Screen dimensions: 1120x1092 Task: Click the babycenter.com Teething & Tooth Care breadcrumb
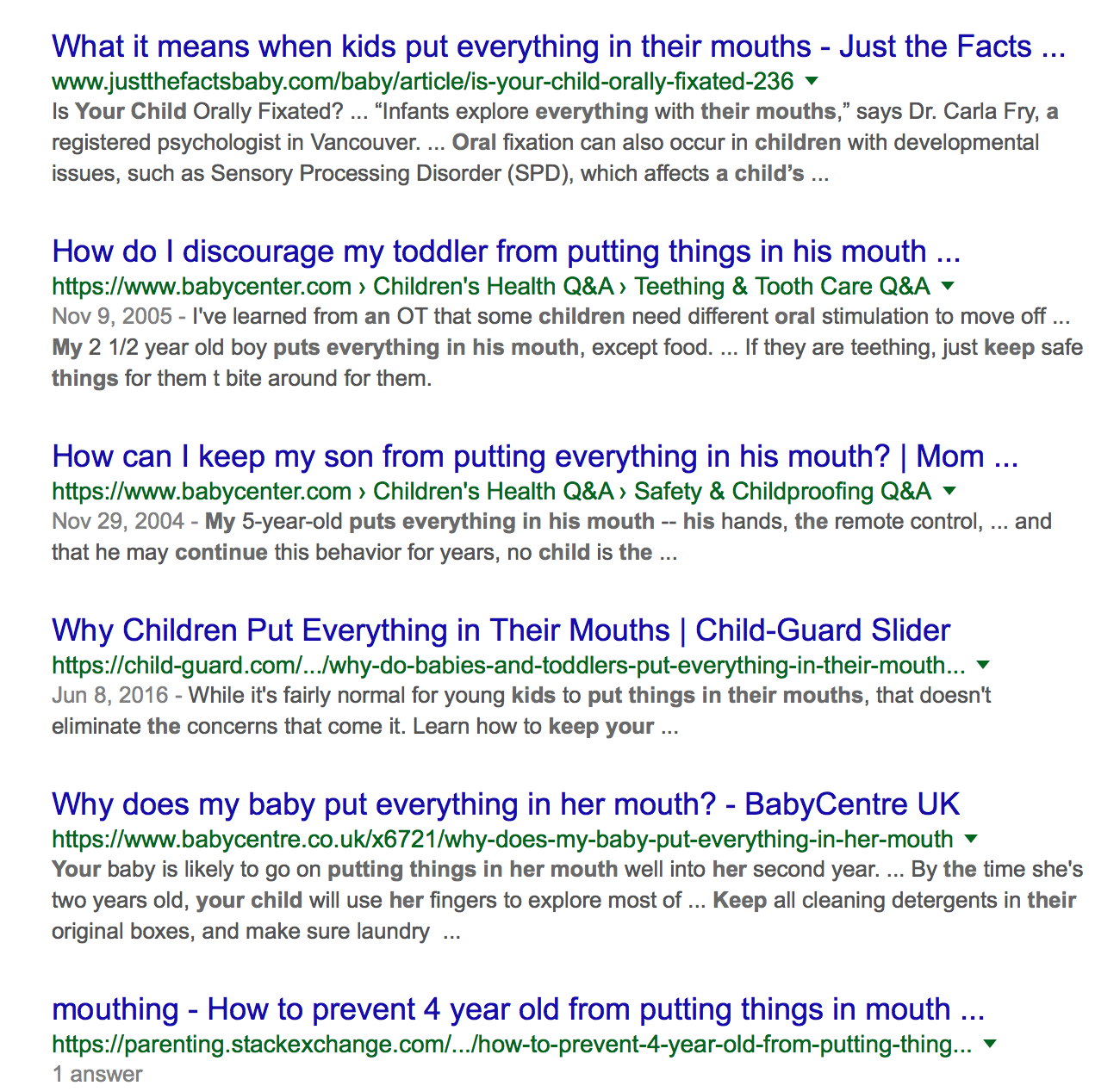pyautogui.click(x=782, y=286)
